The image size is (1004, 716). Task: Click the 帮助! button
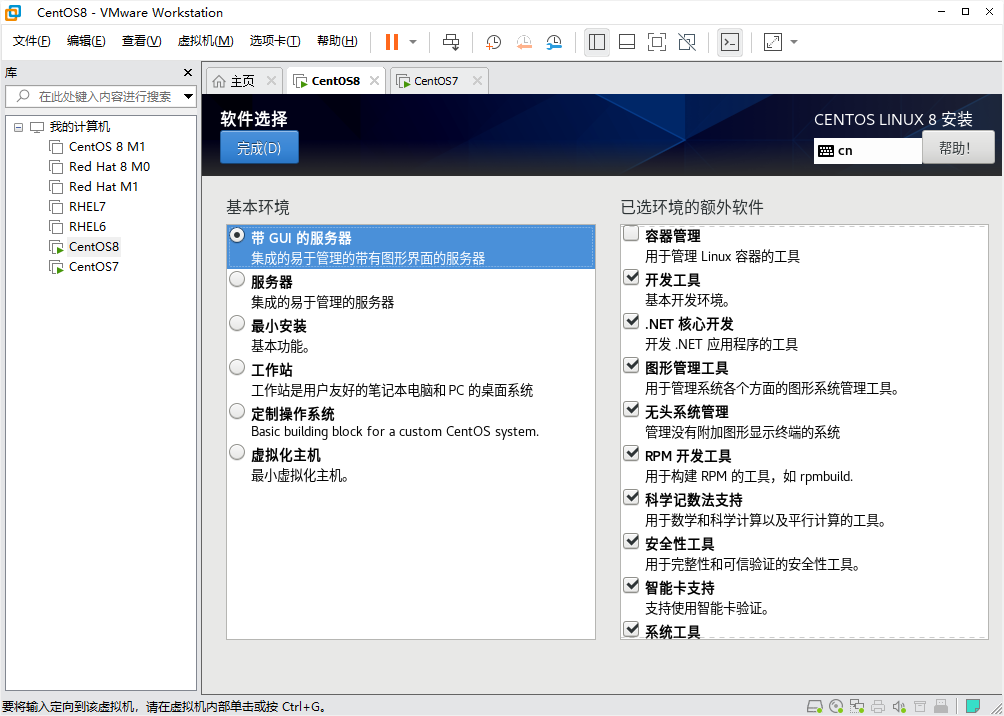coord(959,148)
